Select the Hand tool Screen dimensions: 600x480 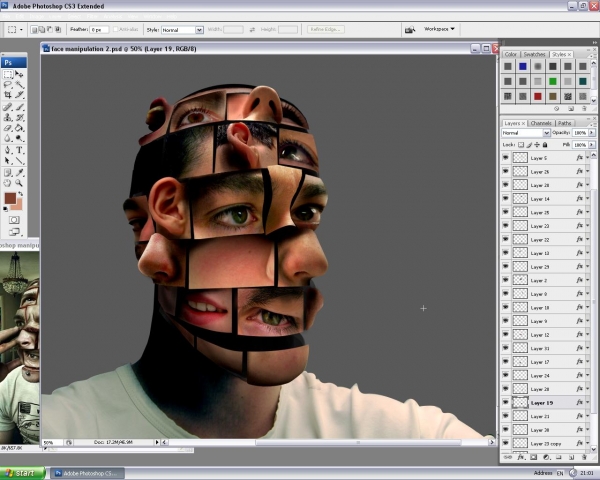tap(8, 183)
